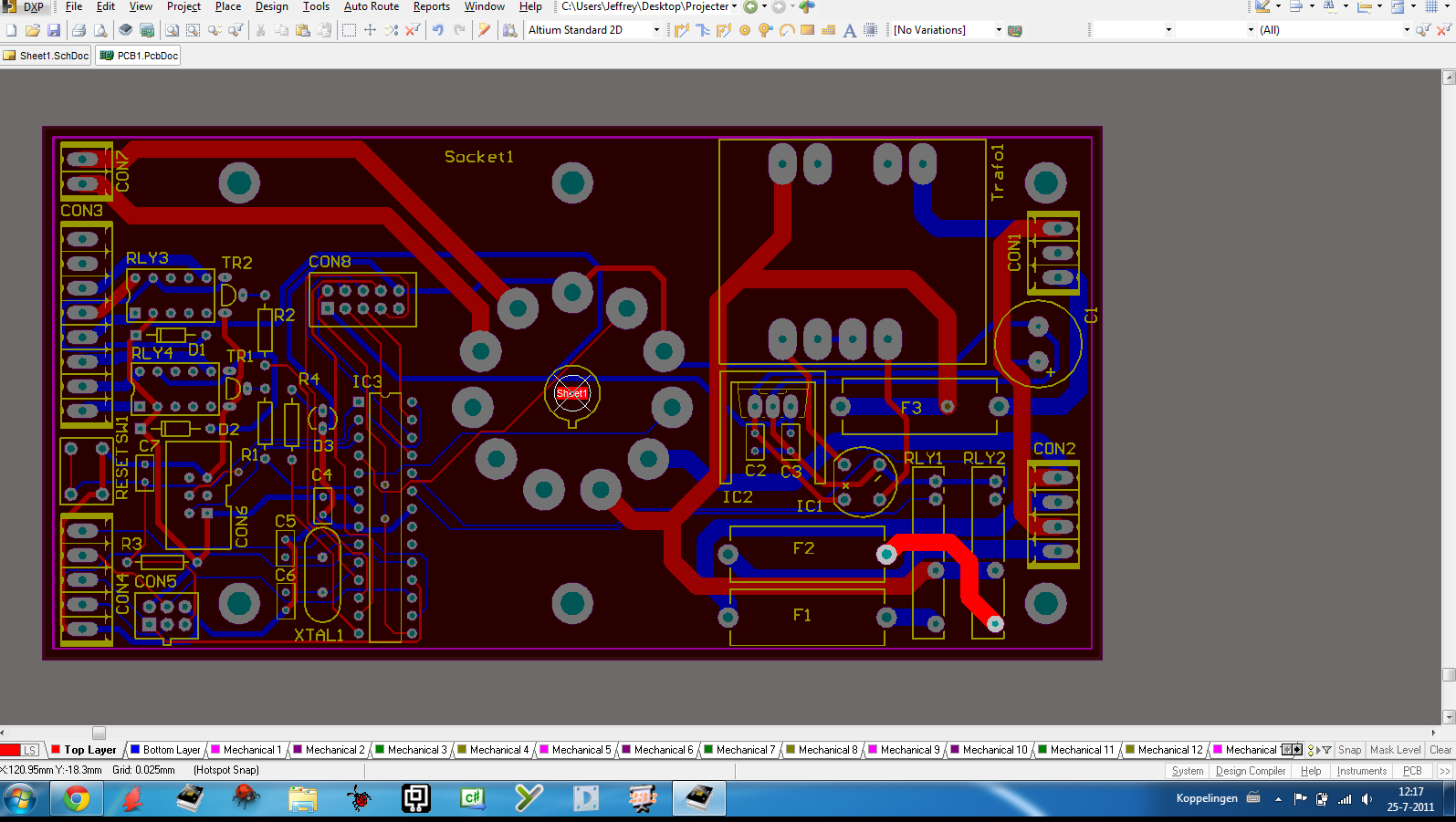Screen dimensions: 1456x822
Task: Click the Bottom Layer blue color swatch
Action: coord(135,750)
